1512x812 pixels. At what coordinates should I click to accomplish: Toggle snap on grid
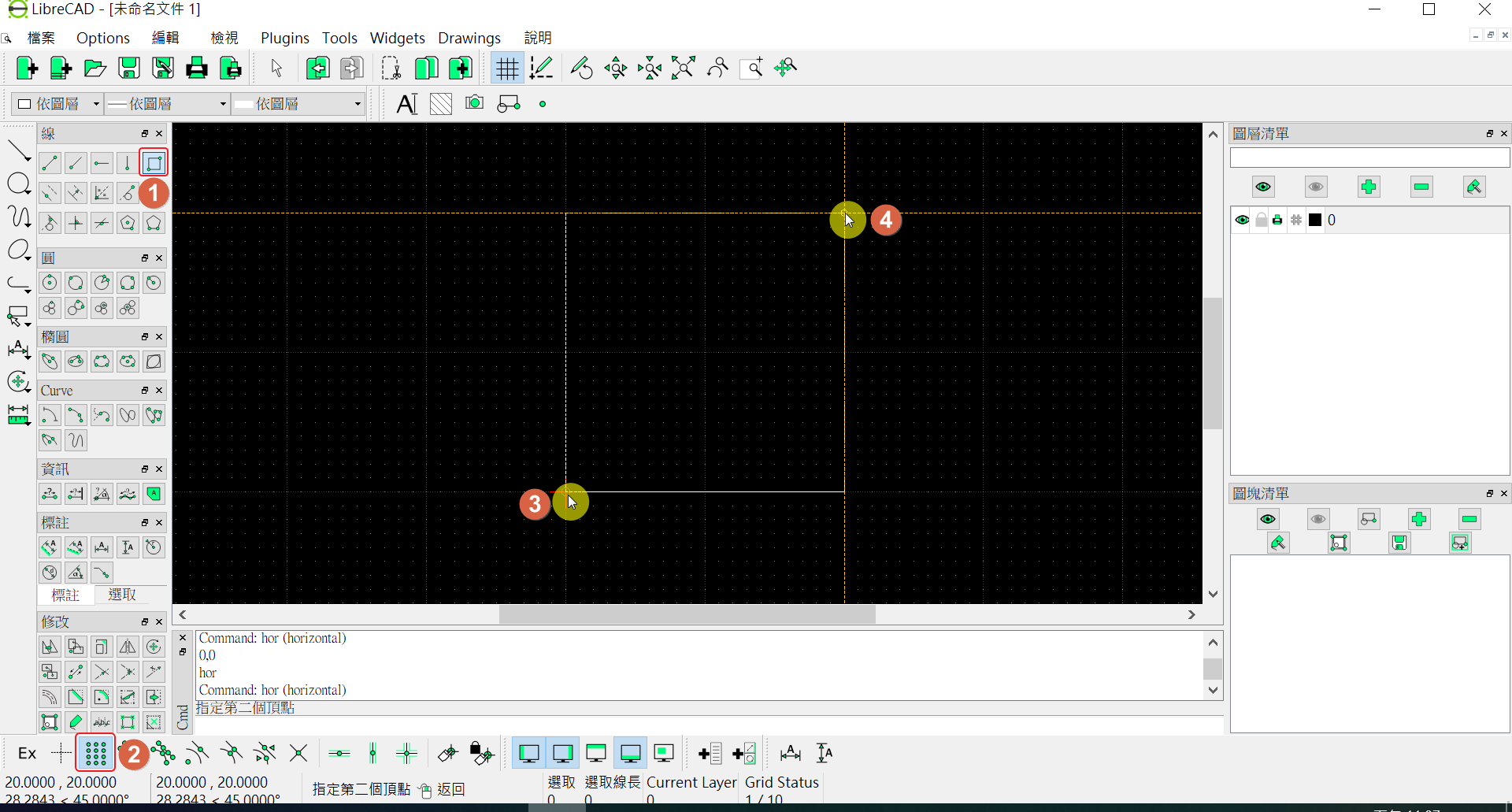pos(95,753)
